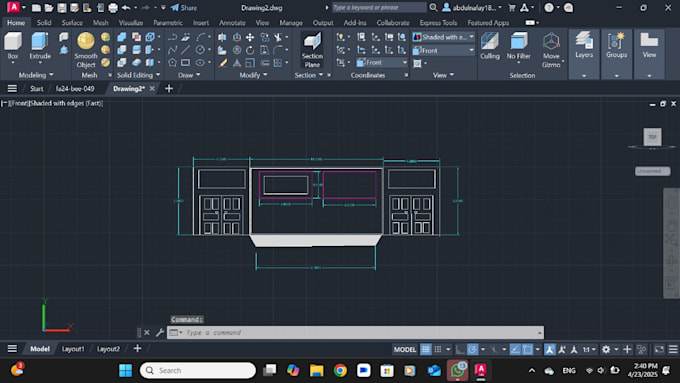Viewport: 680px width, 383px height.
Task: Select the Box solid tool
Action: [13, 46]
